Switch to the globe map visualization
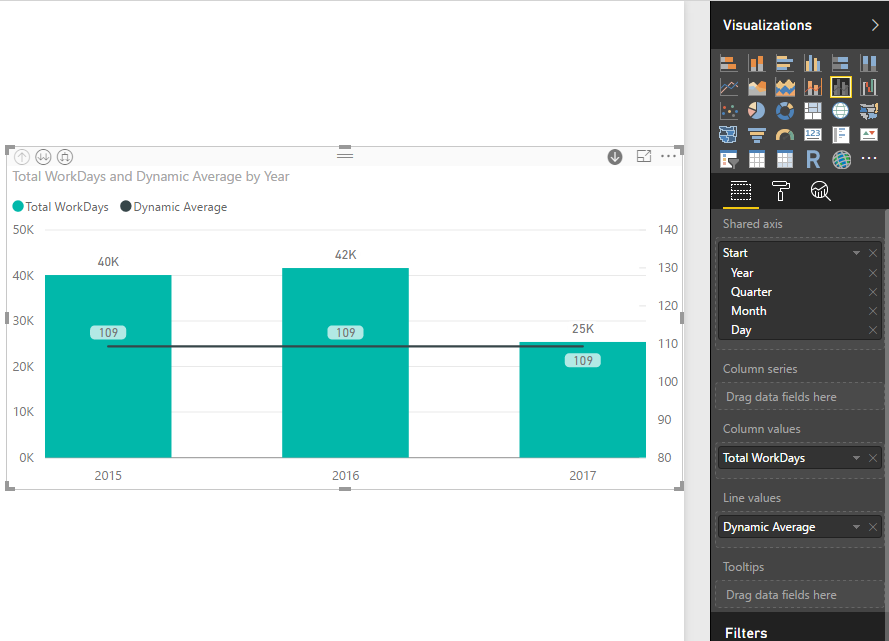Image resolution: width=889 pixels, height=641 pixels. pos(840,111)
